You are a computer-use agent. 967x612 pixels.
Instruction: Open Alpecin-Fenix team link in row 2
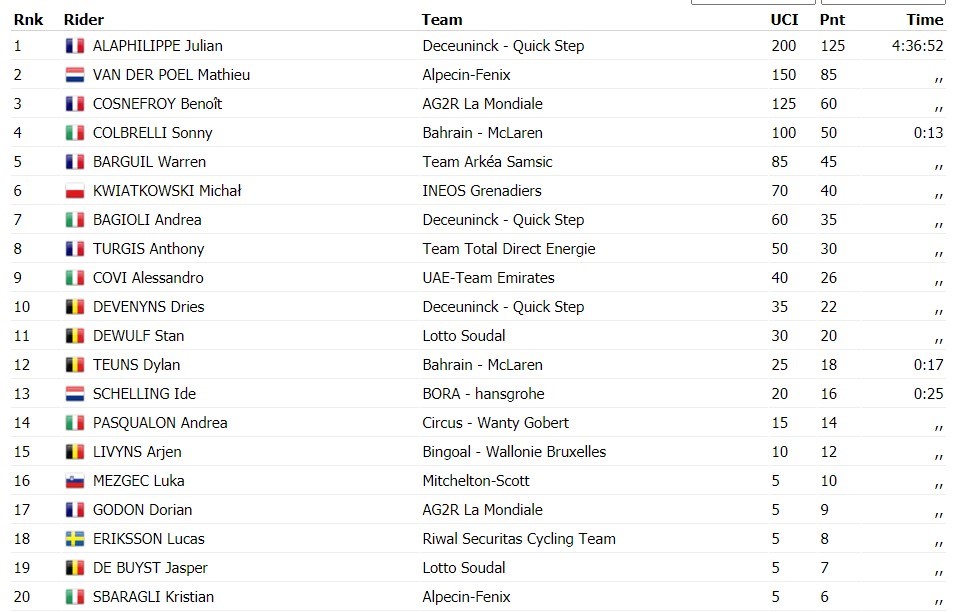466,75
